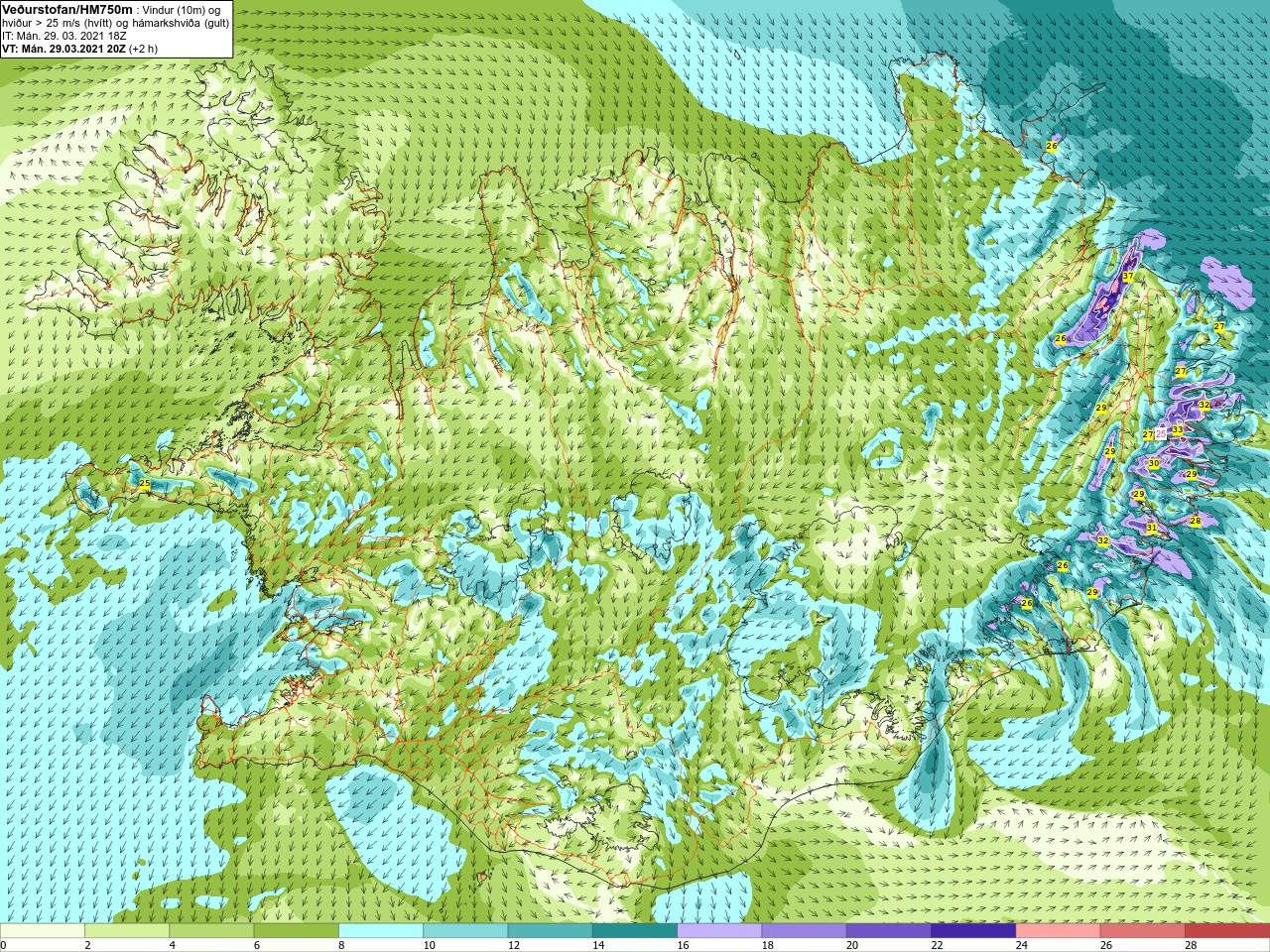Click legend scale number 2
This screenshot has width=1270, height=952.
point(87,945)
